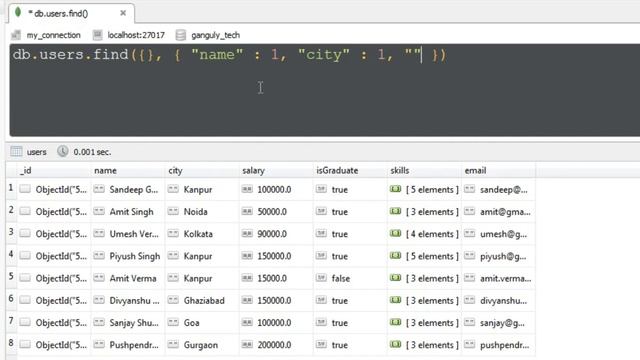640x360 pixels.
Task: Select the sanjay@g... email cell
Action: pos(498,322)
